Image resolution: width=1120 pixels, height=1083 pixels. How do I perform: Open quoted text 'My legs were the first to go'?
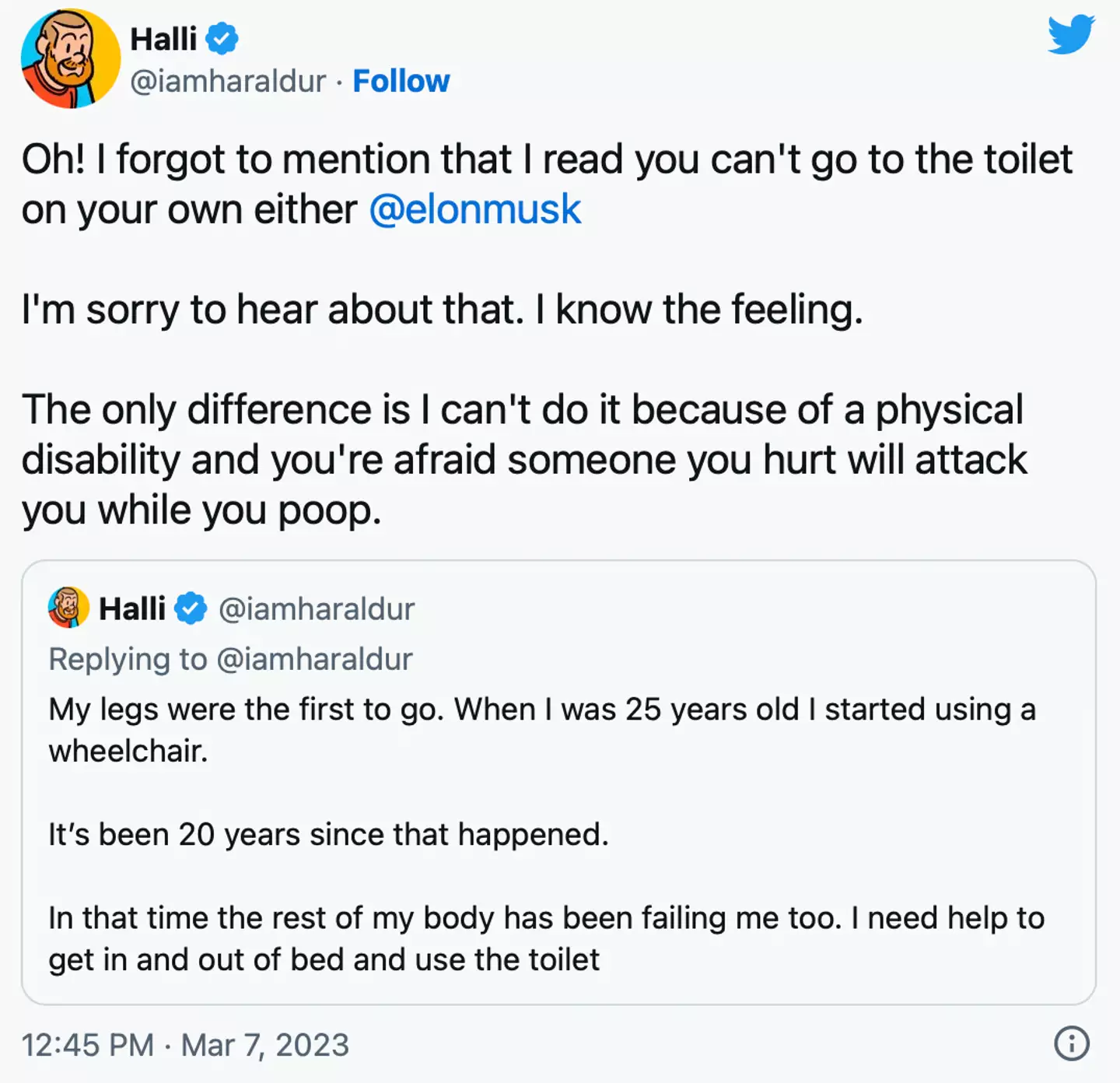[542, 730]
